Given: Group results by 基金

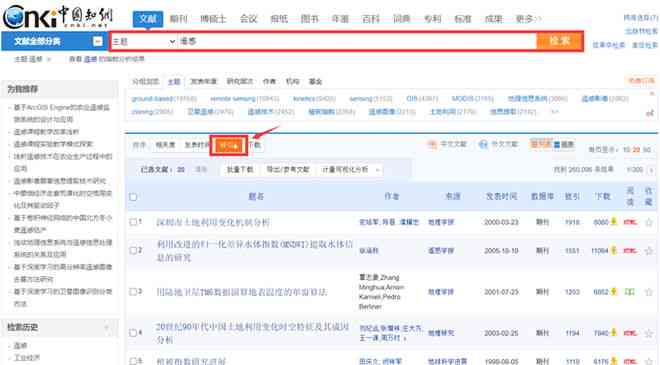Looking at the screenshot, I should [315, 81].
